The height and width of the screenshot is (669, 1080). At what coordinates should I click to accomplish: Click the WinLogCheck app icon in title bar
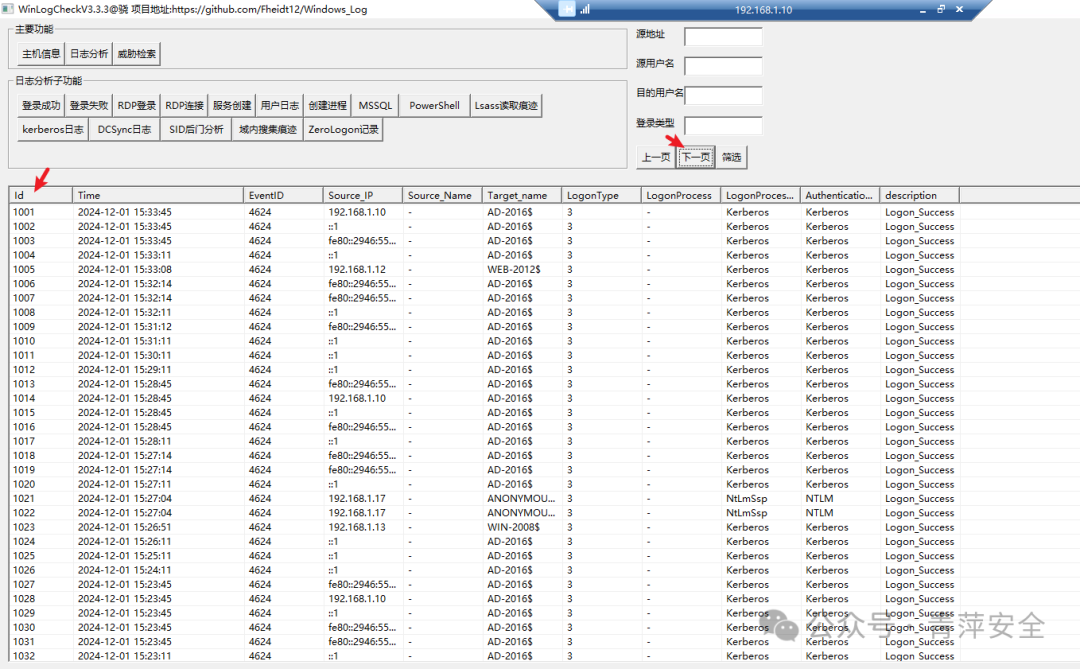(x=8, y=9)
